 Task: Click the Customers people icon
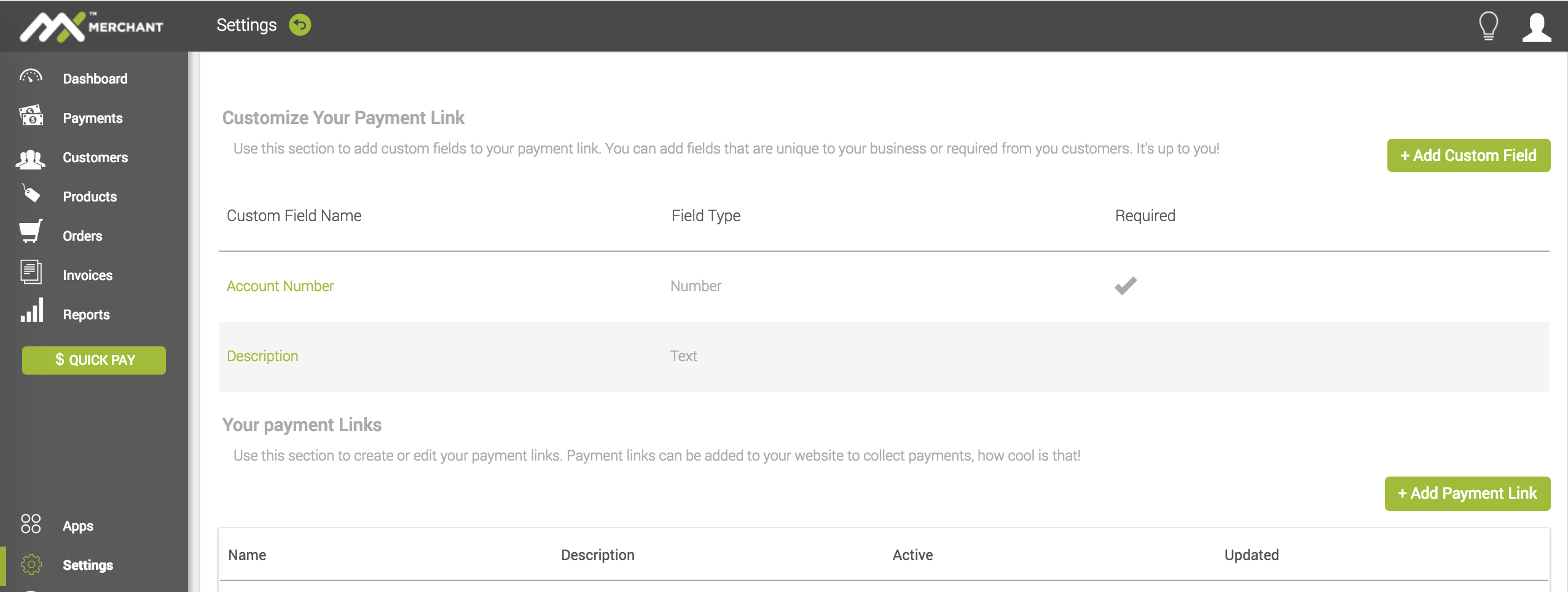pyautogui.click(x=31, y=158)
